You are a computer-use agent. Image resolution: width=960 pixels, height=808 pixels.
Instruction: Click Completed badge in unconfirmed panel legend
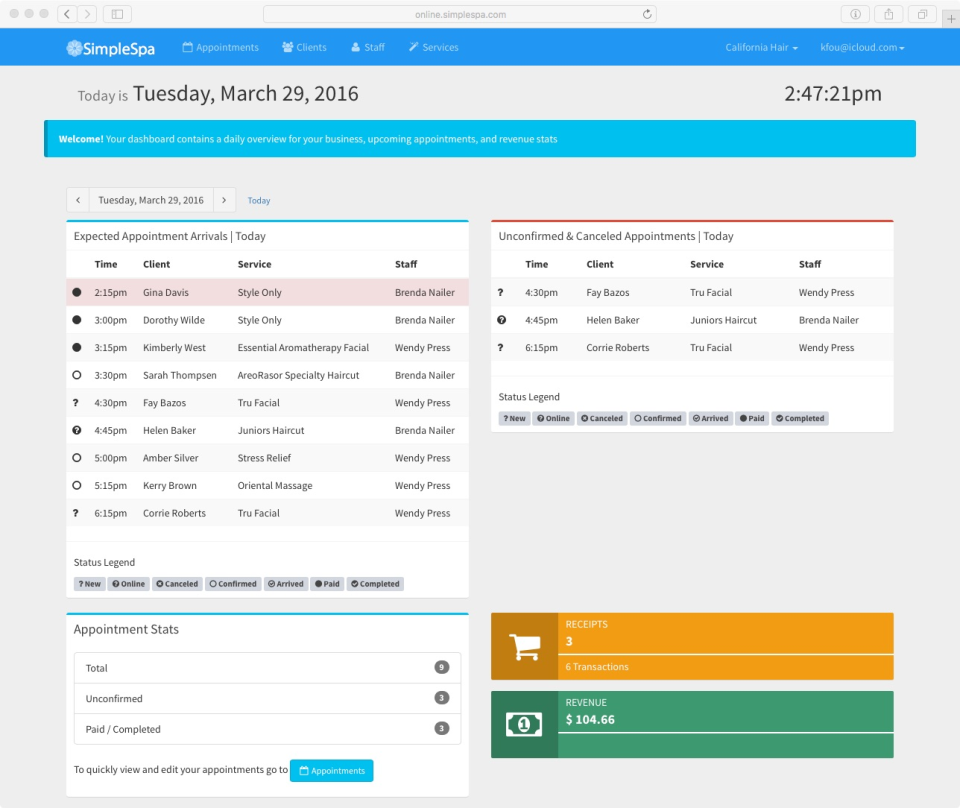coord(800,419)
